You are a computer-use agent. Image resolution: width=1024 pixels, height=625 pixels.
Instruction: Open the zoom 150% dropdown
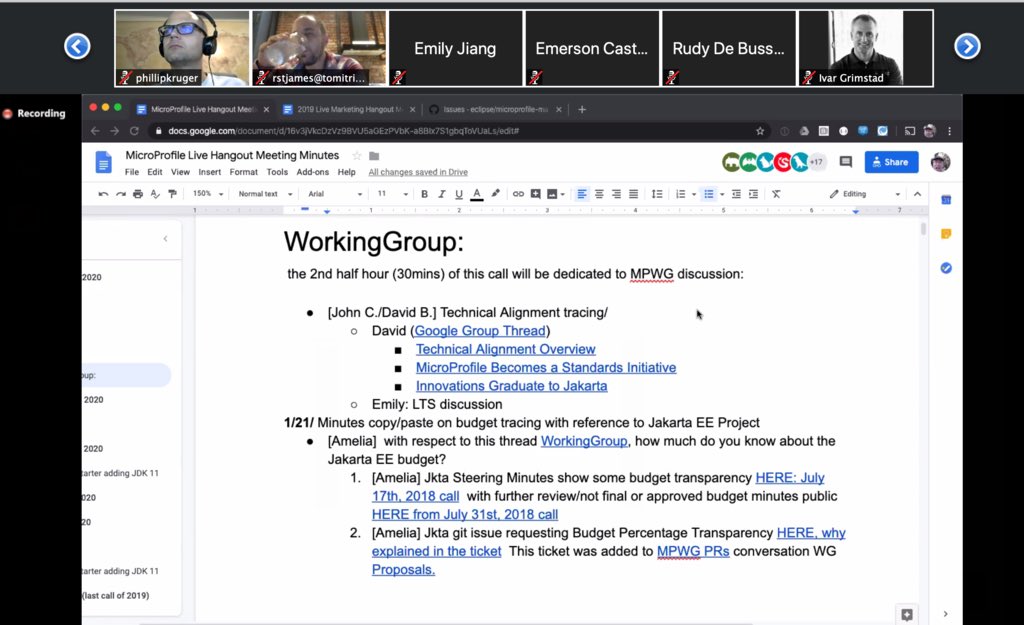[x=208, y=194]
